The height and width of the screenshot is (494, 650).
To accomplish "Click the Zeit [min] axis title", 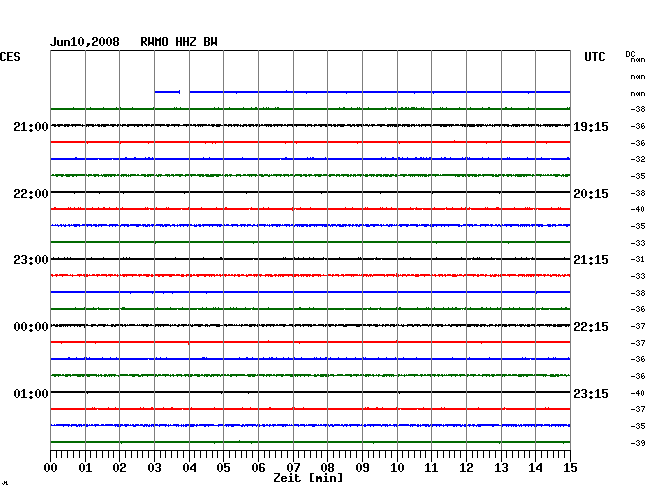I will click(308, 478).
